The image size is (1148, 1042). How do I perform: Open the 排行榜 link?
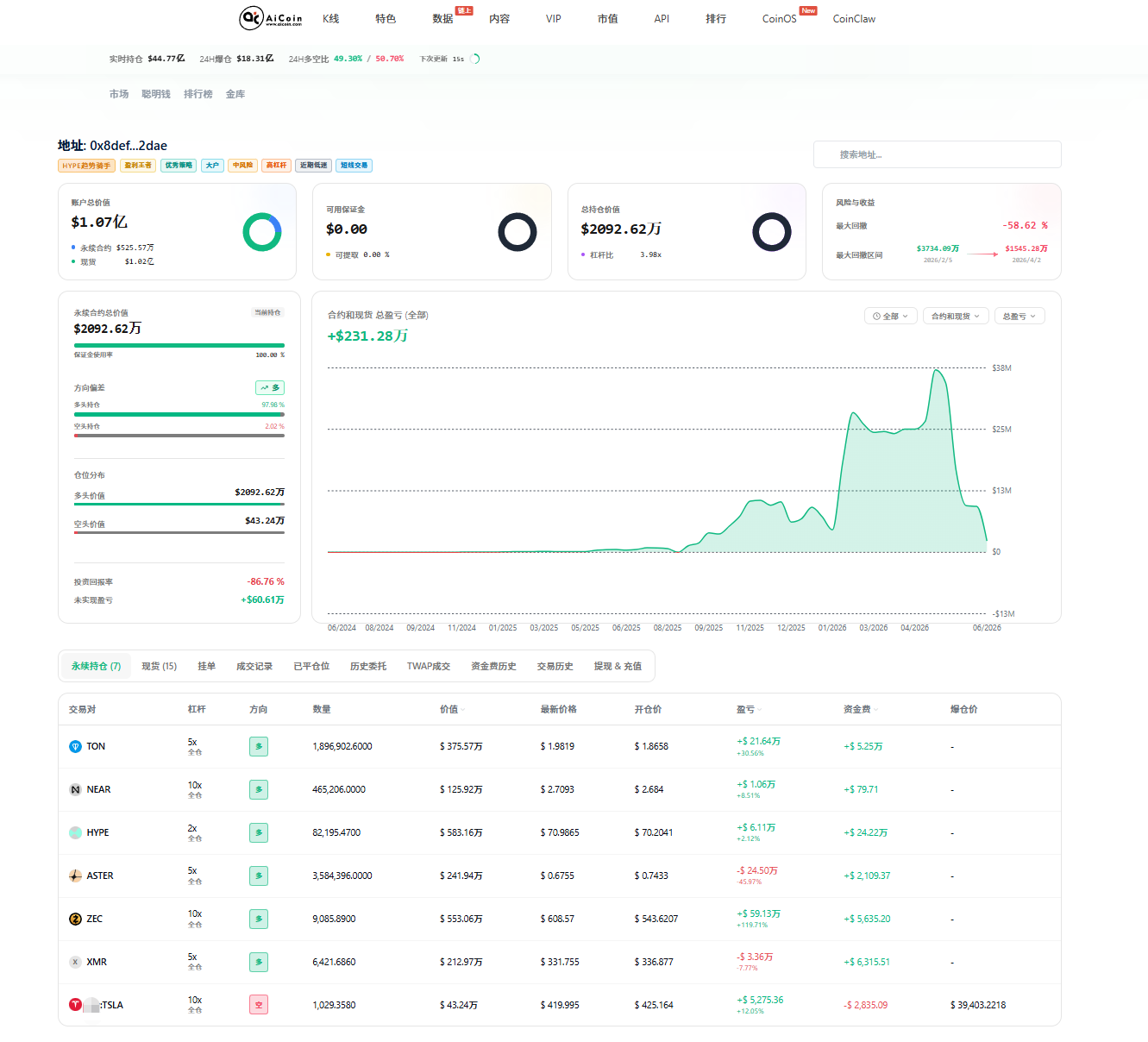tap(198, 94)
